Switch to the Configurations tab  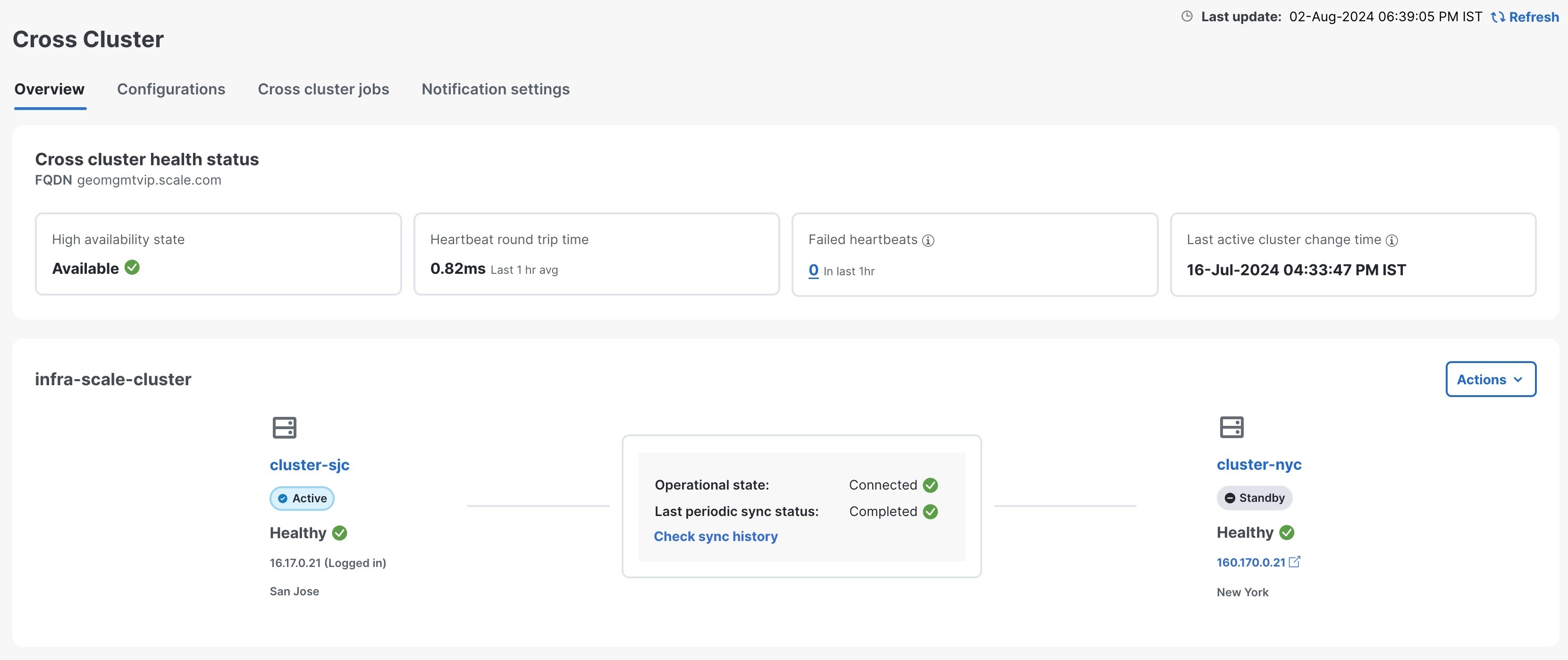click(170, 89)
